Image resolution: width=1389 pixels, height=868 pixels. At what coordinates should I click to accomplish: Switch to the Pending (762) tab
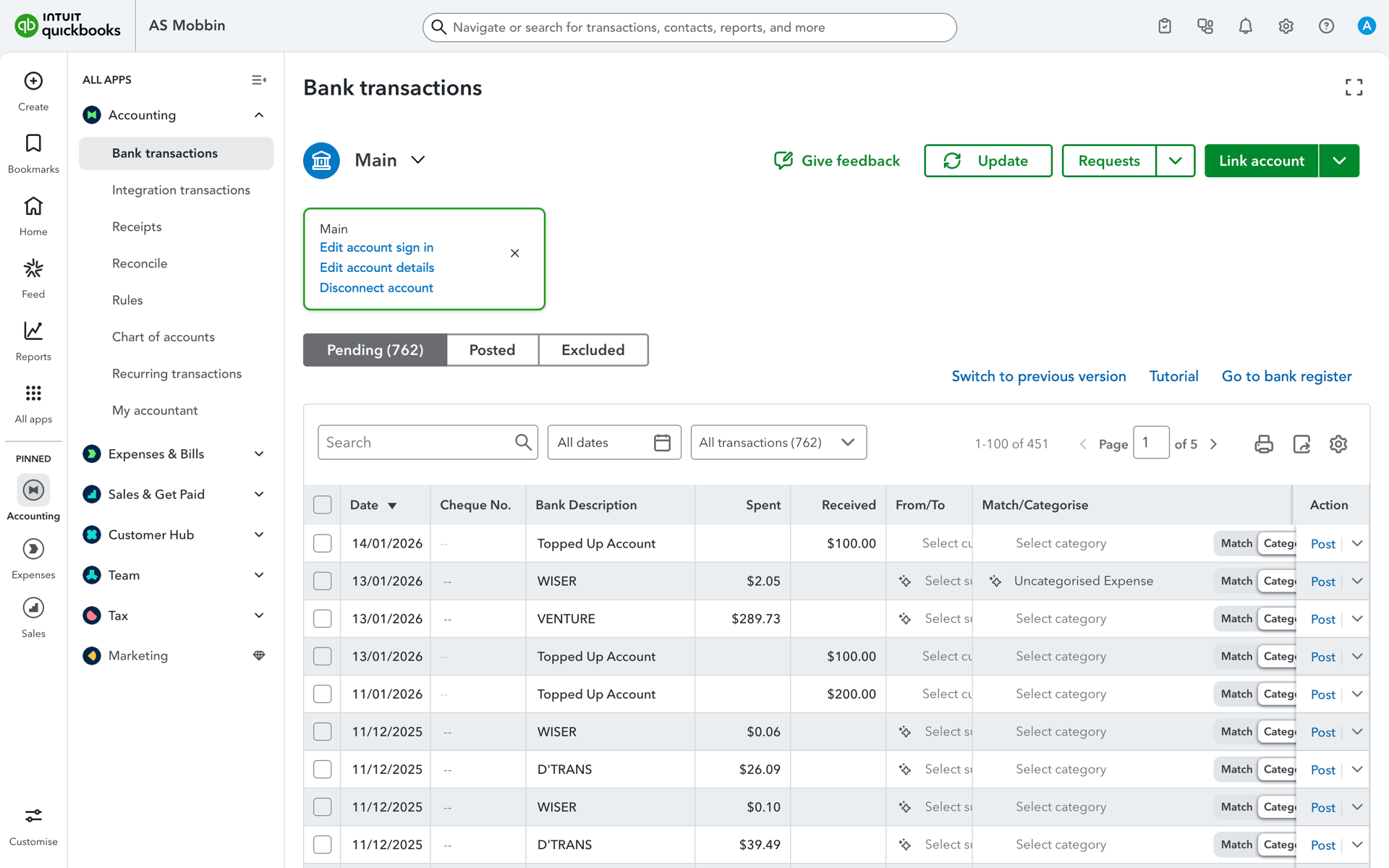tap(375, 350)
